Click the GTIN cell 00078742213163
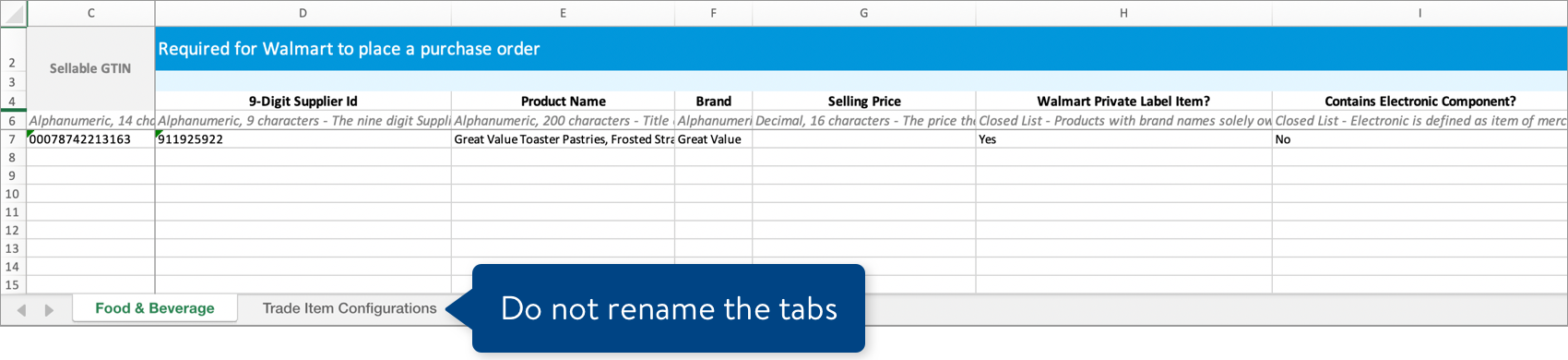The height and width of the screenshot is (360, 1568). [x=90, y=139]
